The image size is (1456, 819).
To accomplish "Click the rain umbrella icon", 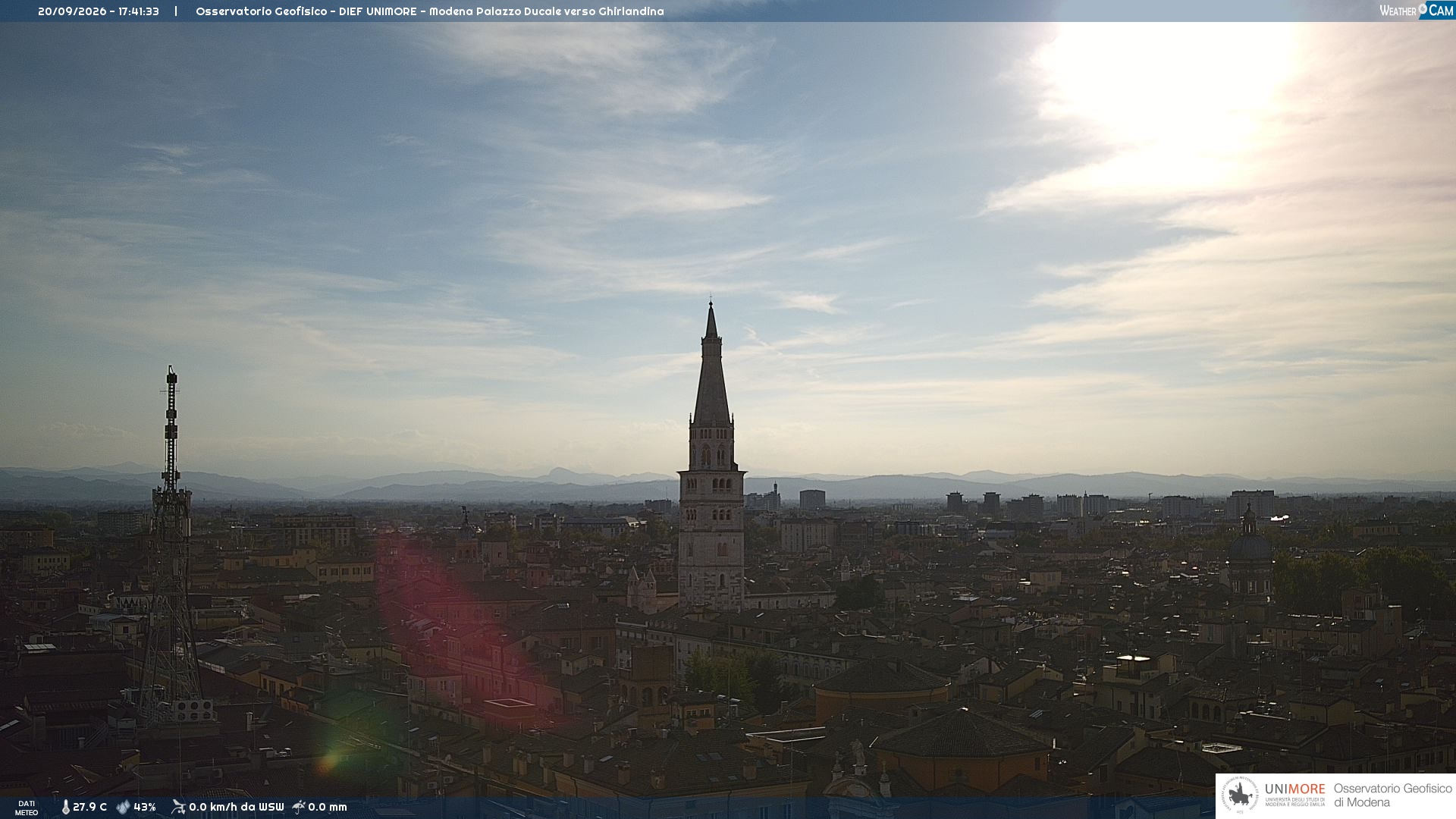I will (x=299, y=807).
